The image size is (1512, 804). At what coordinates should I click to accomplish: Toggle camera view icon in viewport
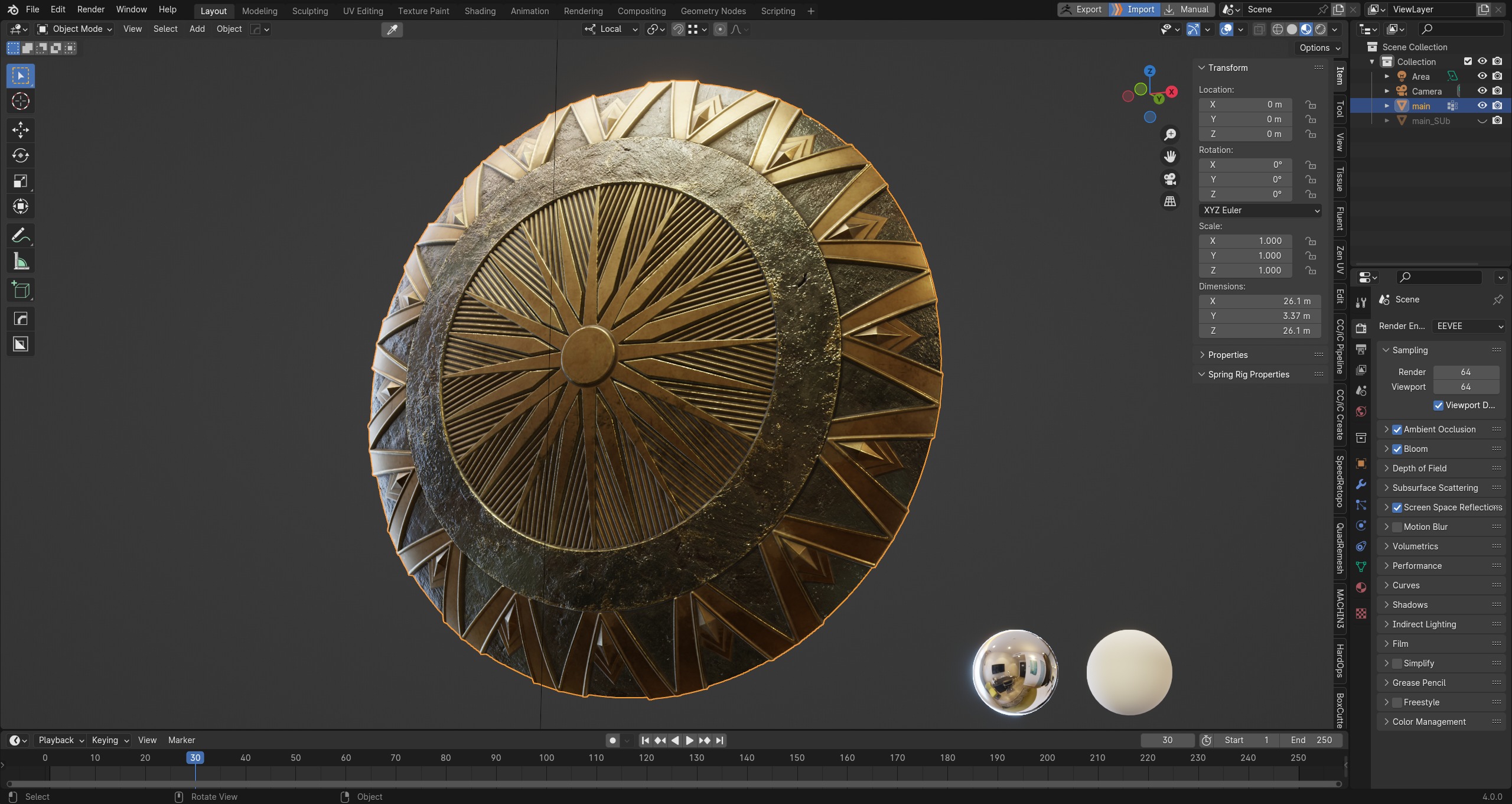pos(1169,179)
